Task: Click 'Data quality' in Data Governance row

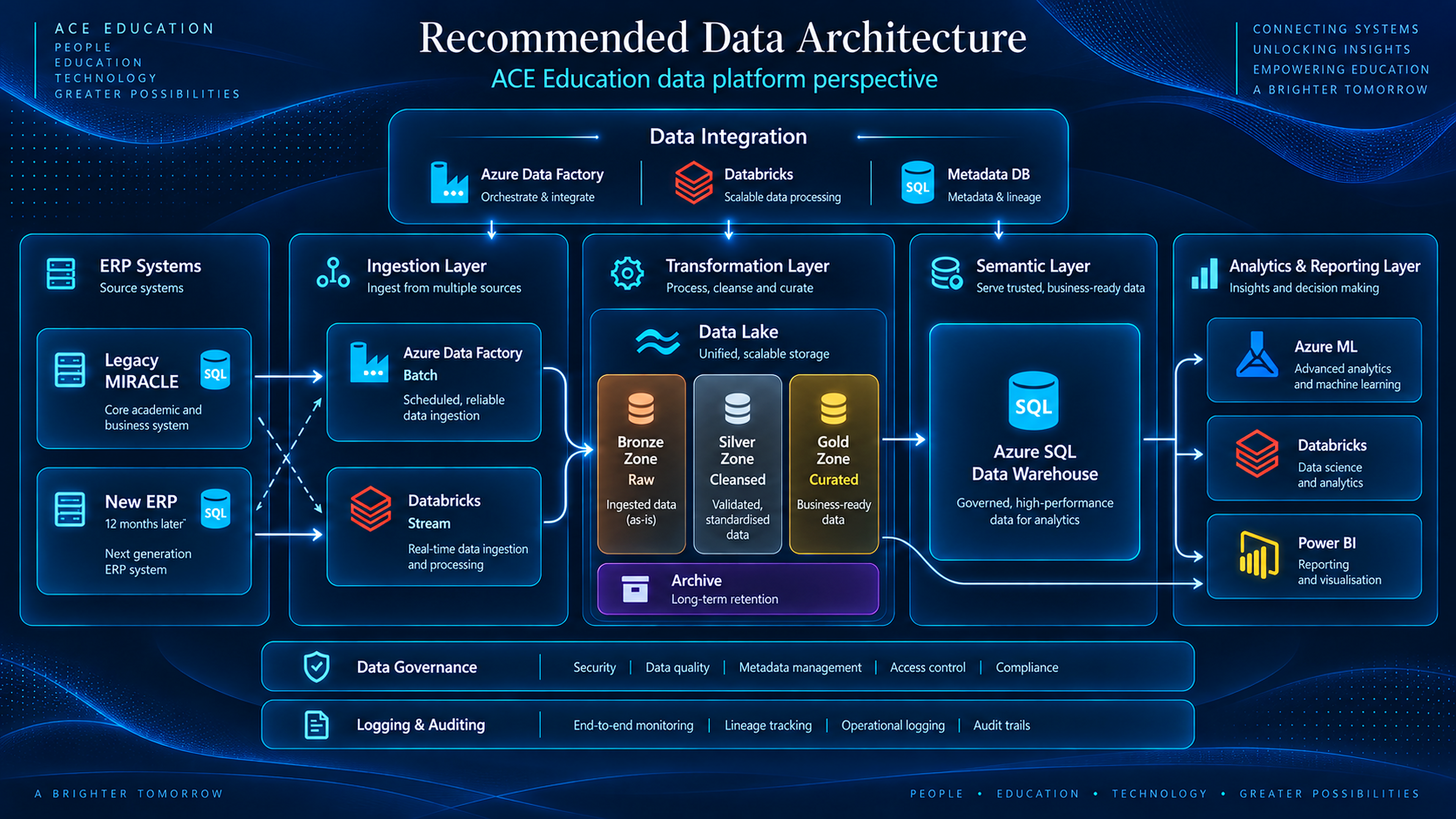Action: pos(677,667)
